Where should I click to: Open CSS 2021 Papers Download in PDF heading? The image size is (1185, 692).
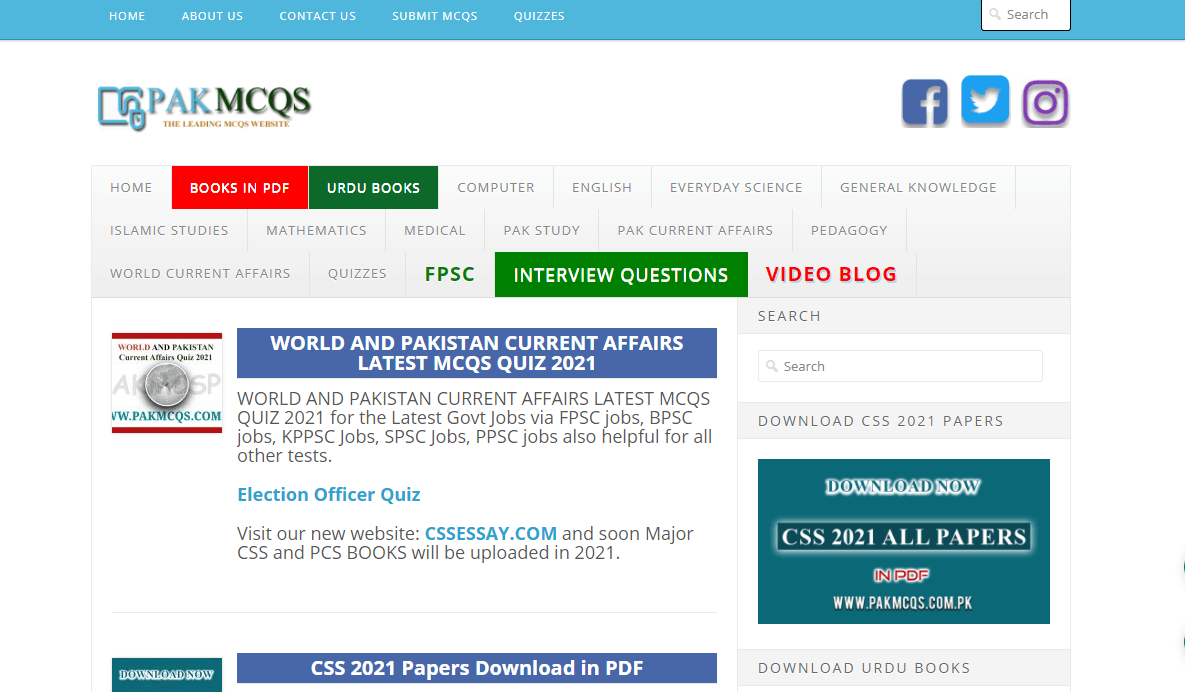pos(477,668)
